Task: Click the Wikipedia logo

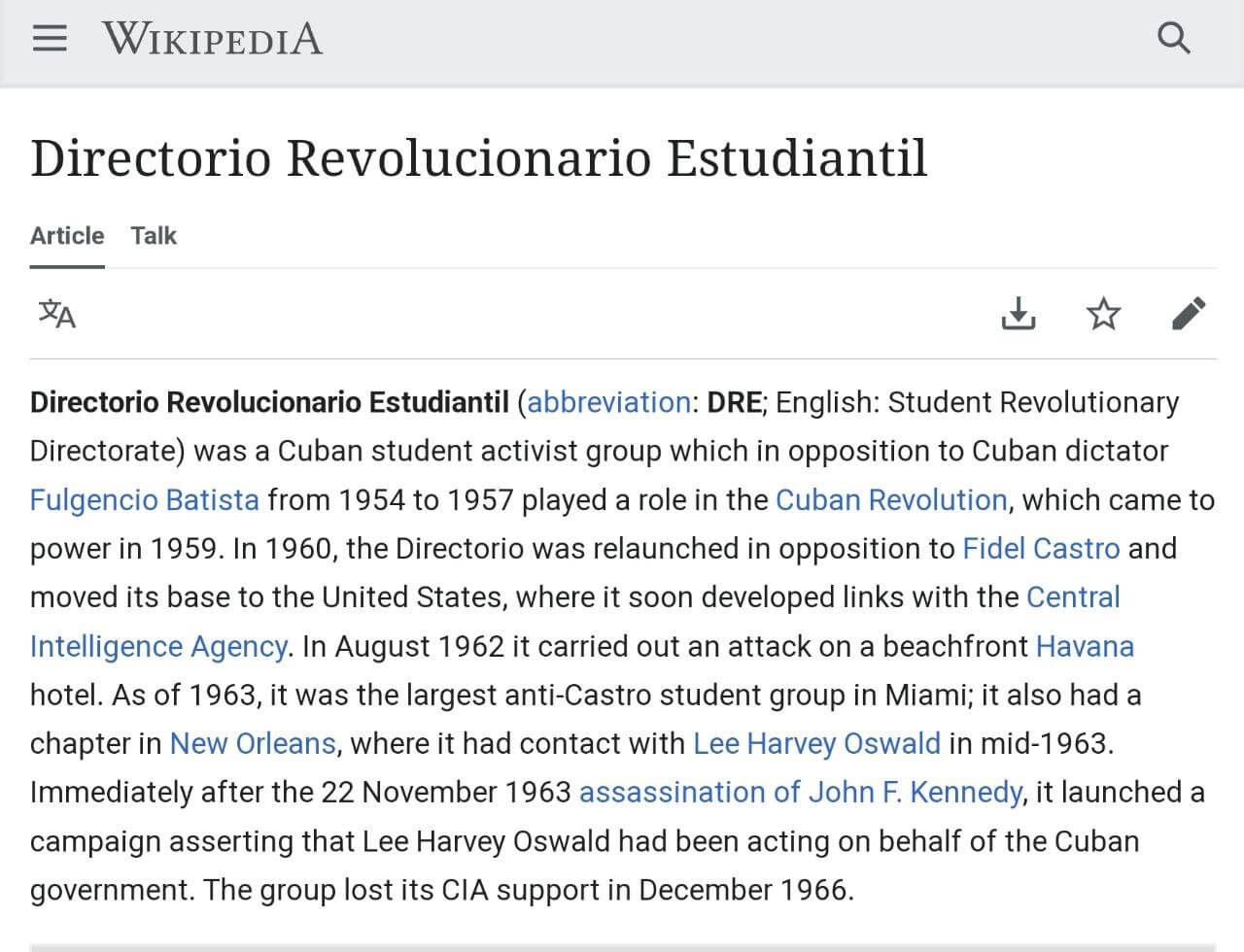Action: click(212, 39)
